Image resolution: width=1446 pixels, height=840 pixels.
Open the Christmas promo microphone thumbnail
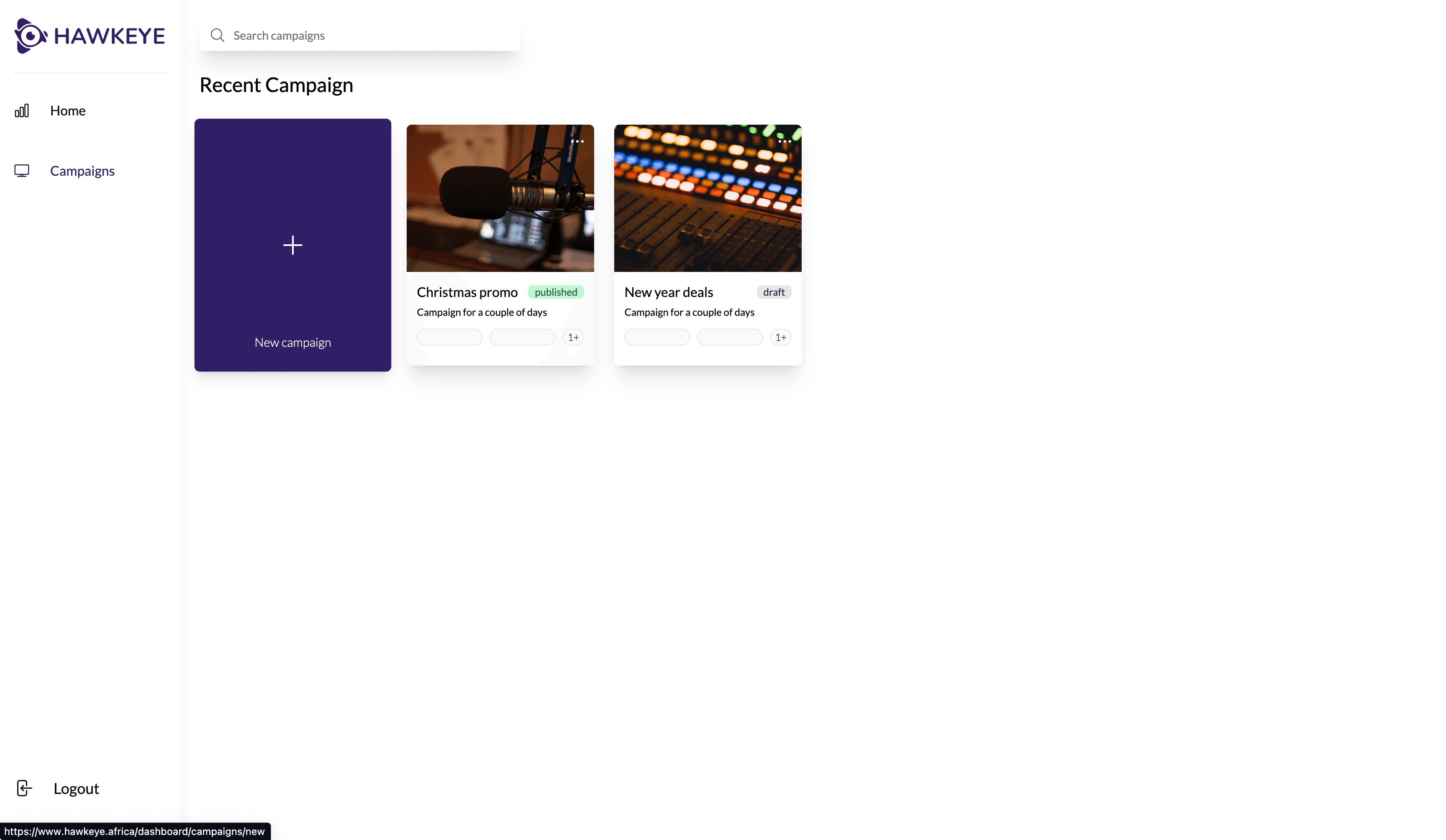click(x=500, y=198)
